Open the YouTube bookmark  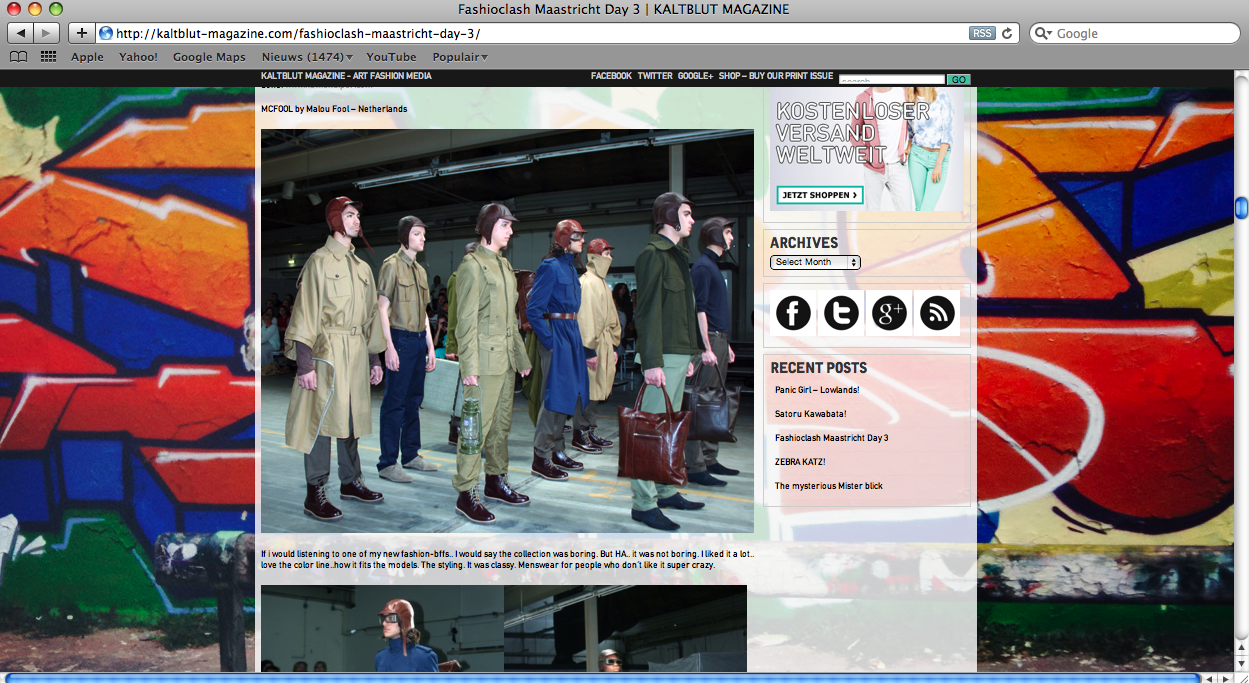pyautogui.click(x=391, y=57)
